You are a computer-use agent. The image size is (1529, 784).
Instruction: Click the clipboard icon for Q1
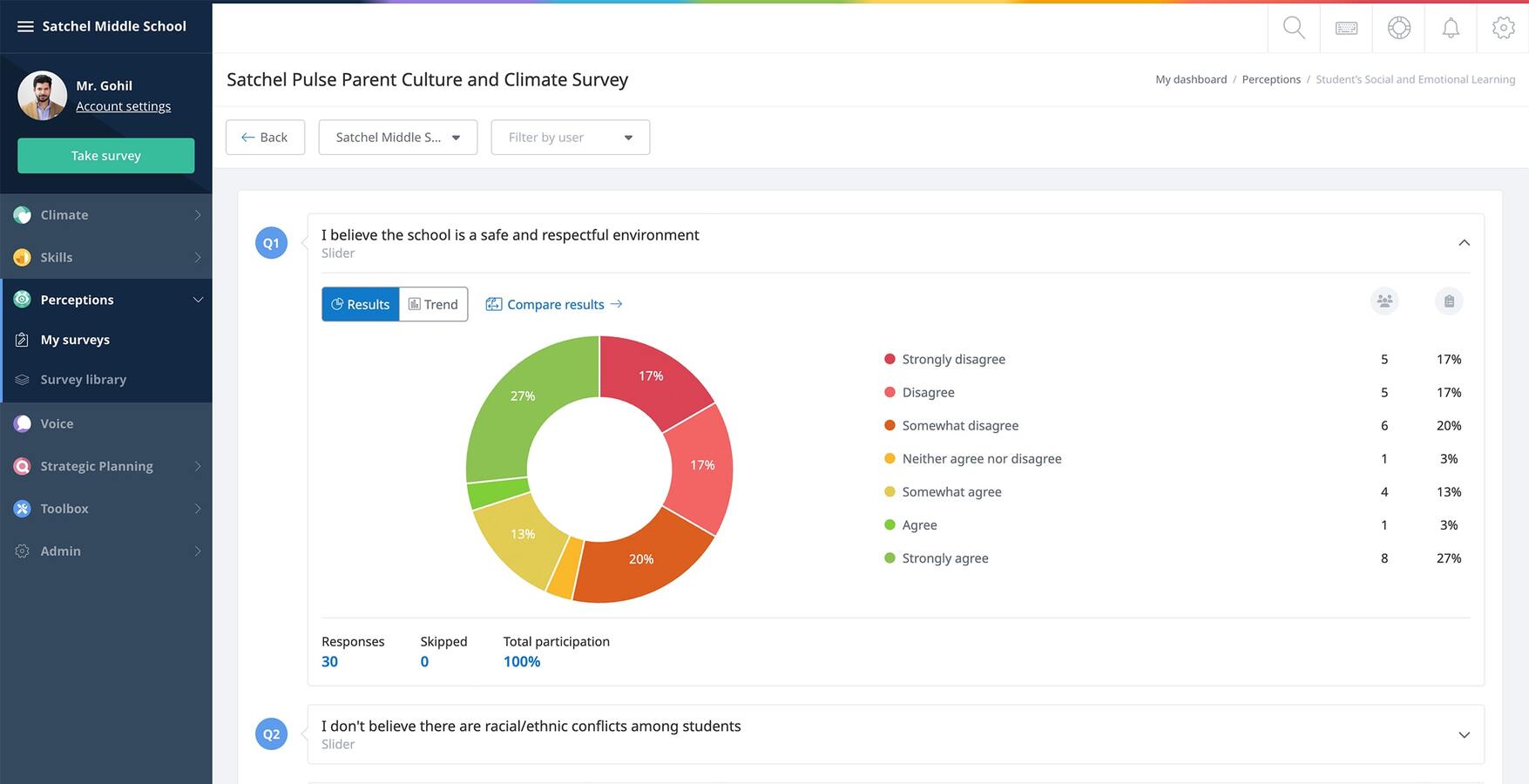coord(1449,301)
